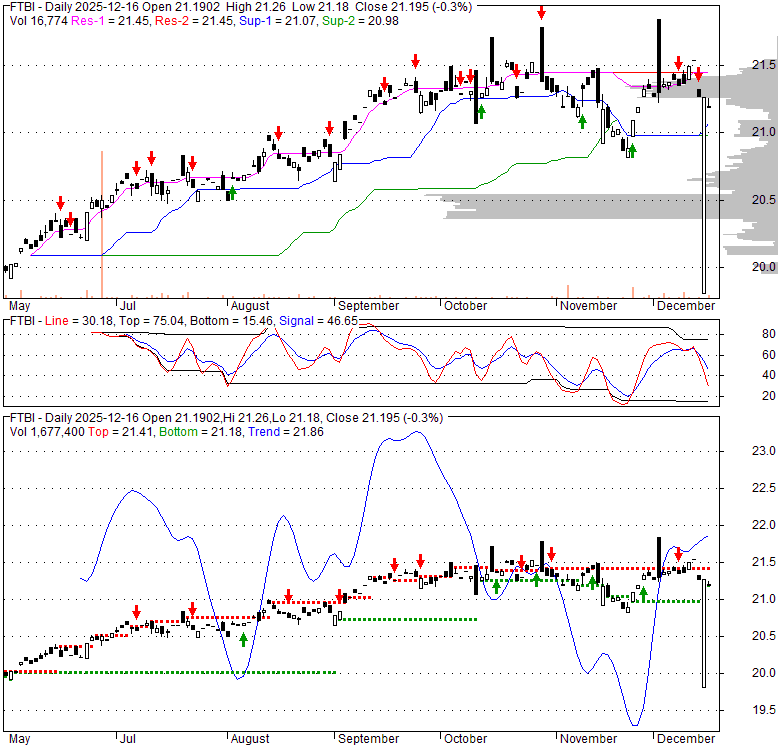Click the green up arrow in August on top chart
780x745 pixels.
pos(232,191)
